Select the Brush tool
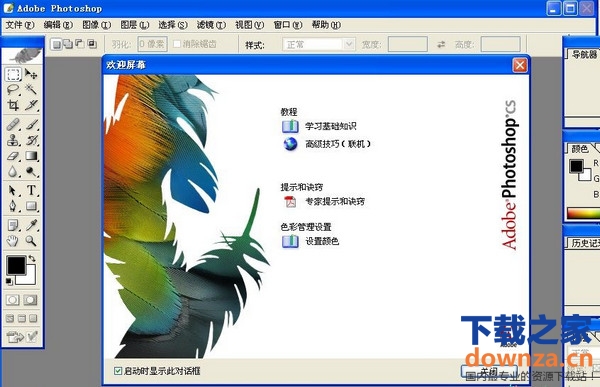Image resolution: width=600 pixels, height=387 pixels. coord(31,125)
